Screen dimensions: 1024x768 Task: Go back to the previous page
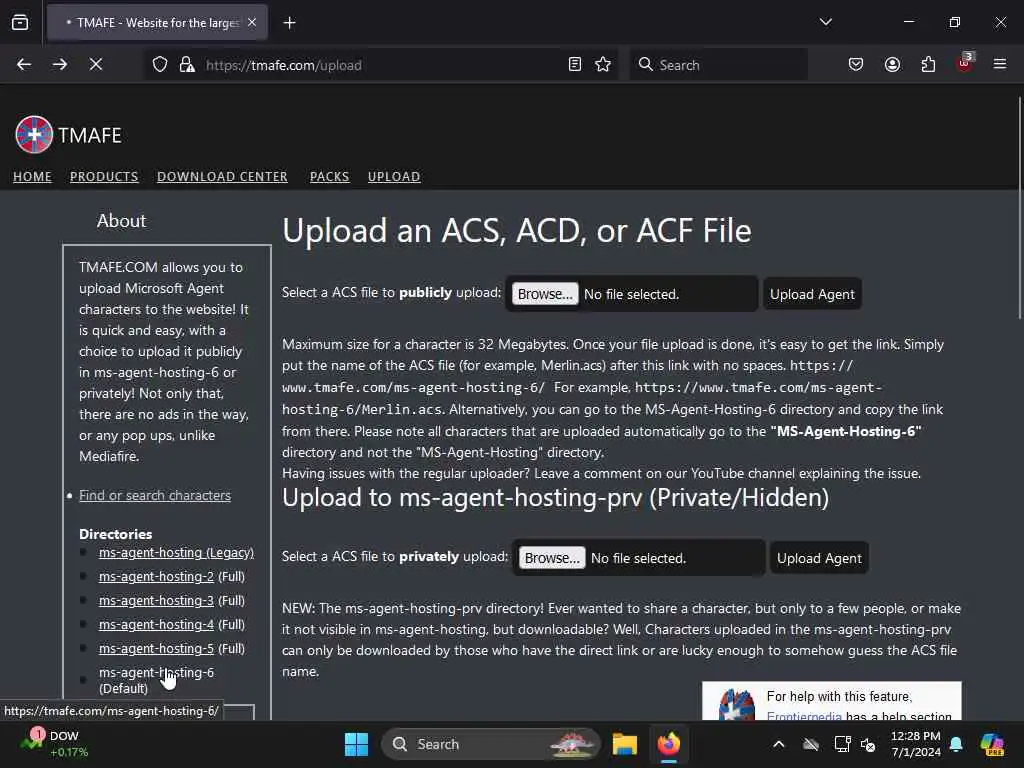pos(24,65)
